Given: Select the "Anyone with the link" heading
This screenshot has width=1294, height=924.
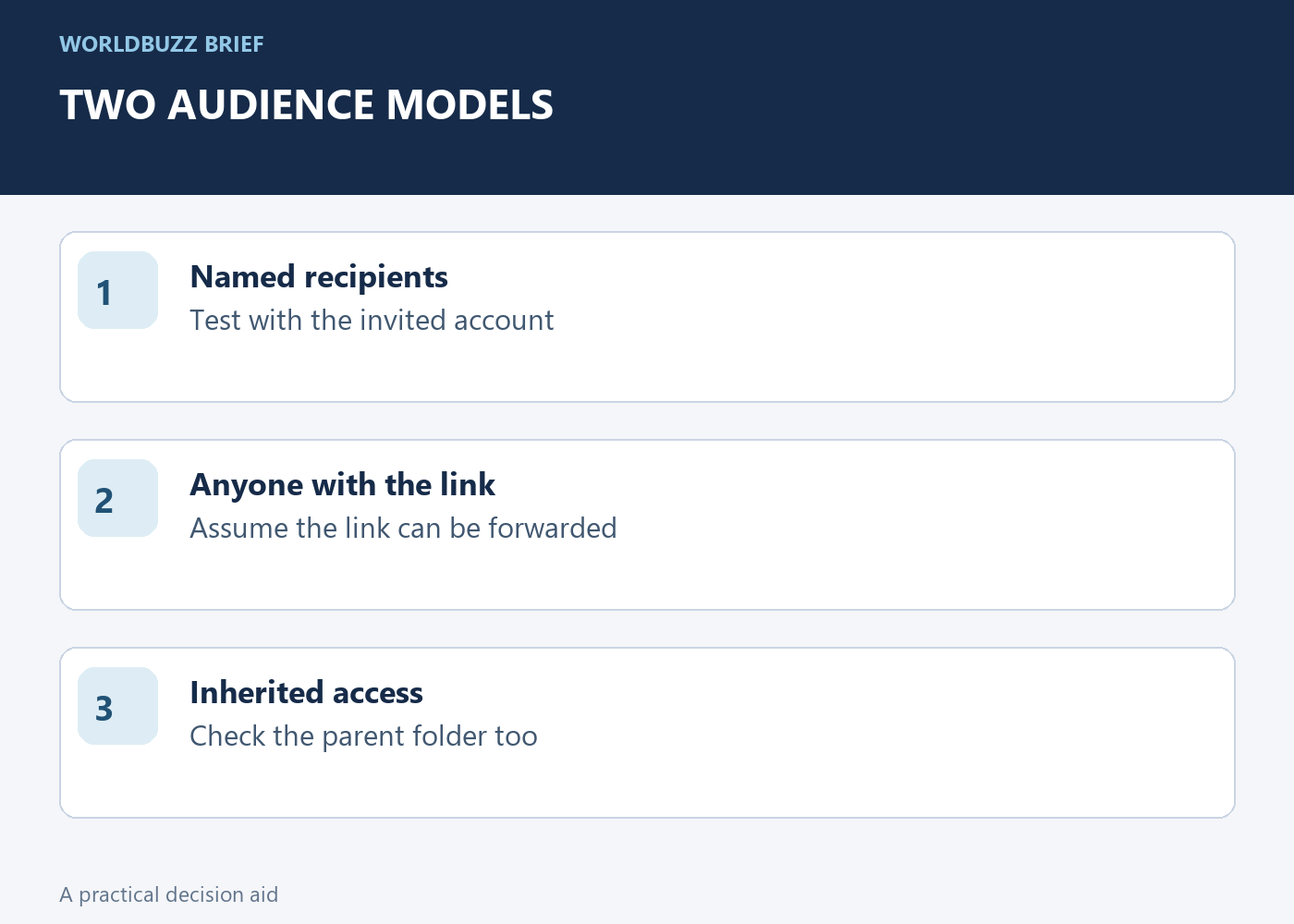Looking at the screenshot, I should (343, 485).
